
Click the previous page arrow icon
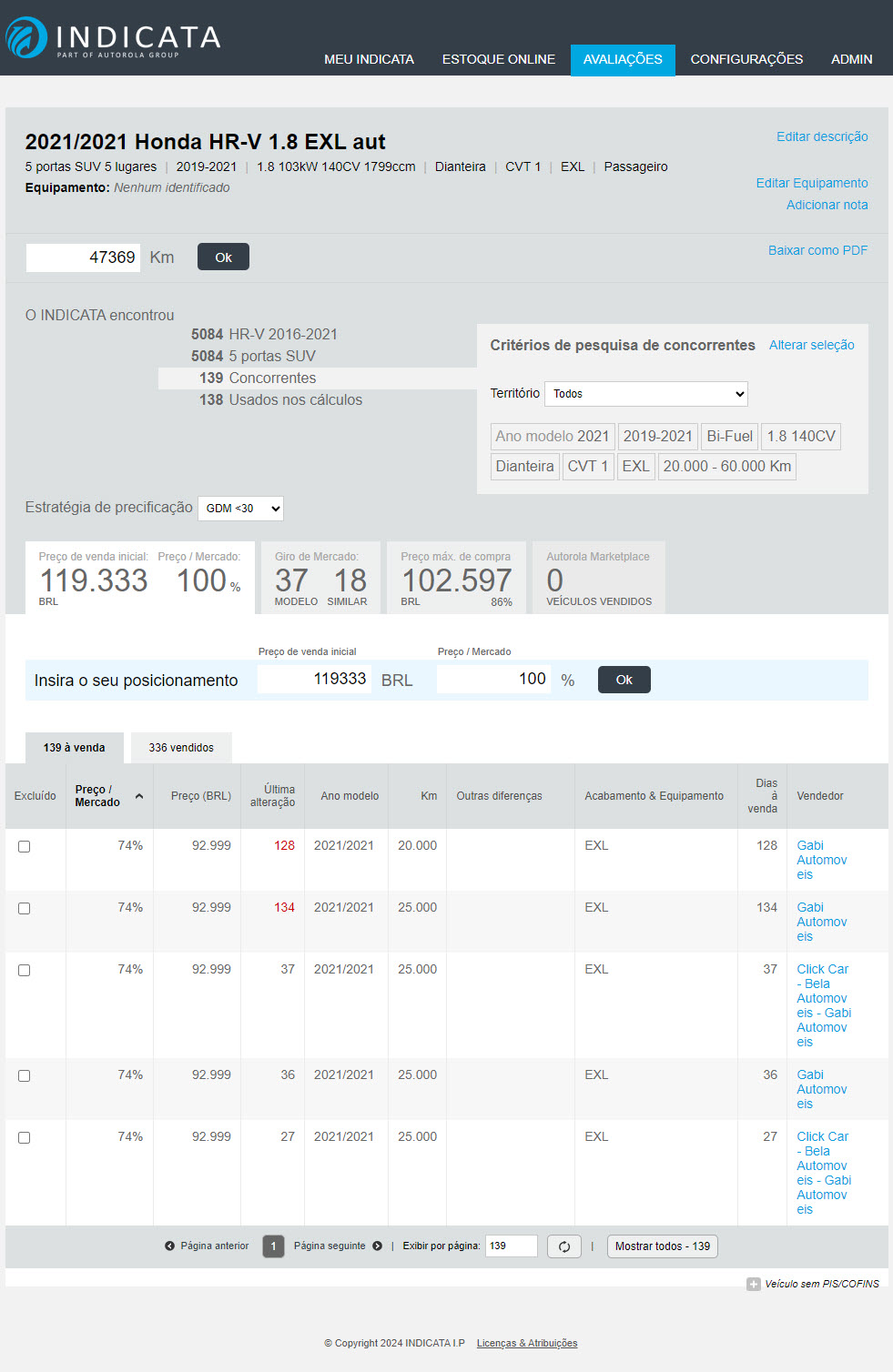coord(169,1246)
